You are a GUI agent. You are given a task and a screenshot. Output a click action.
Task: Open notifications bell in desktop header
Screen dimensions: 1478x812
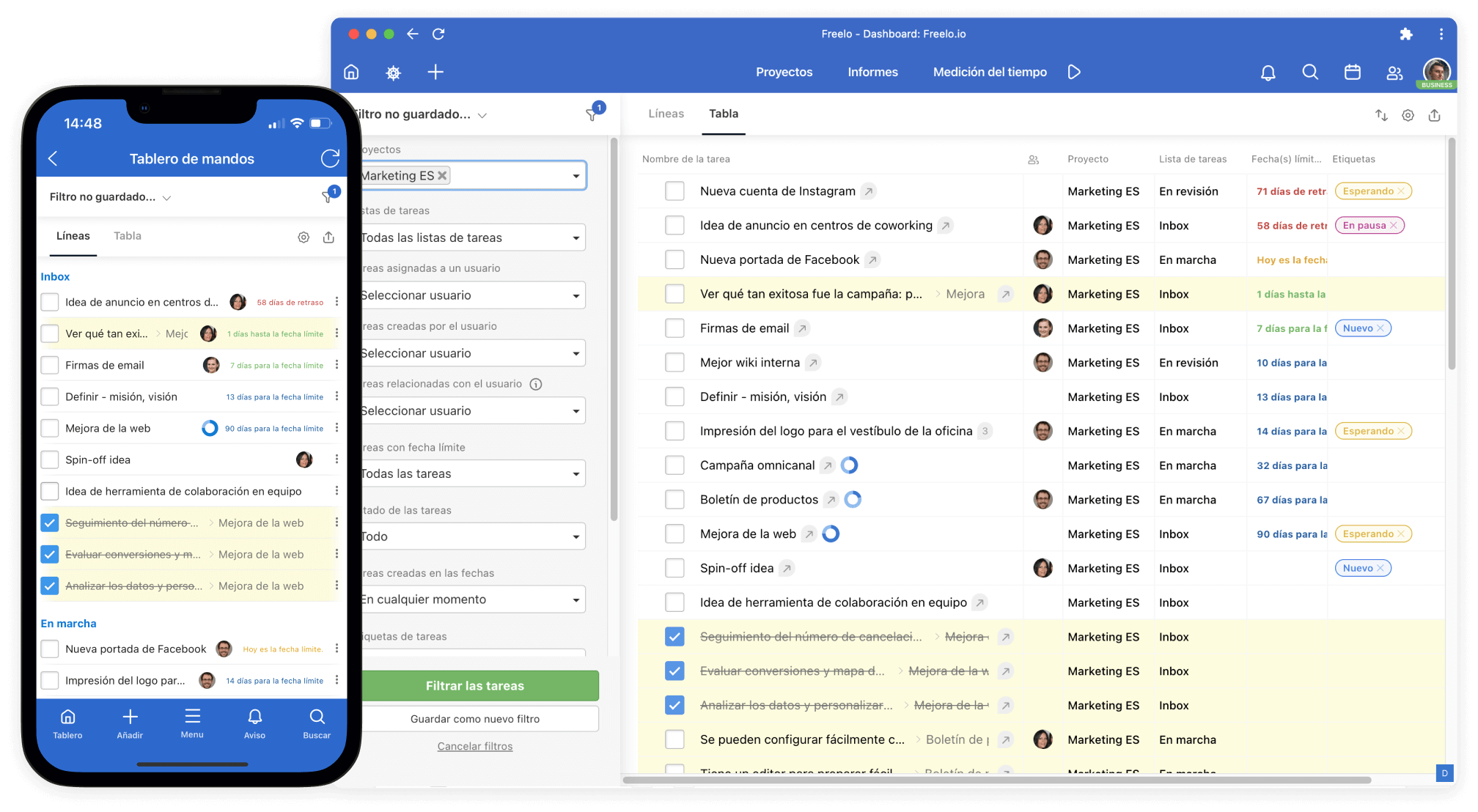(1268, 72)
